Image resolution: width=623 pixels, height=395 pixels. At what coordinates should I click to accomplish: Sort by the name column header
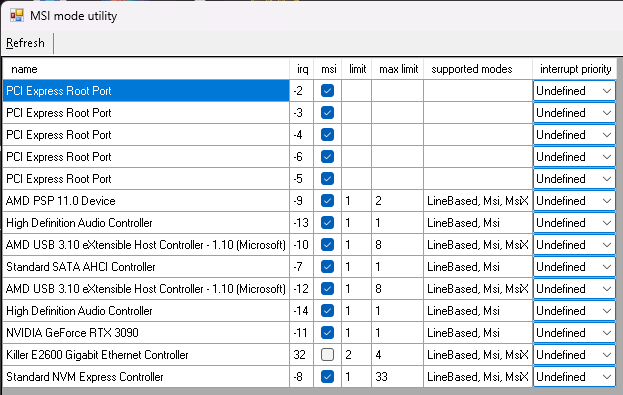point(146,69)
